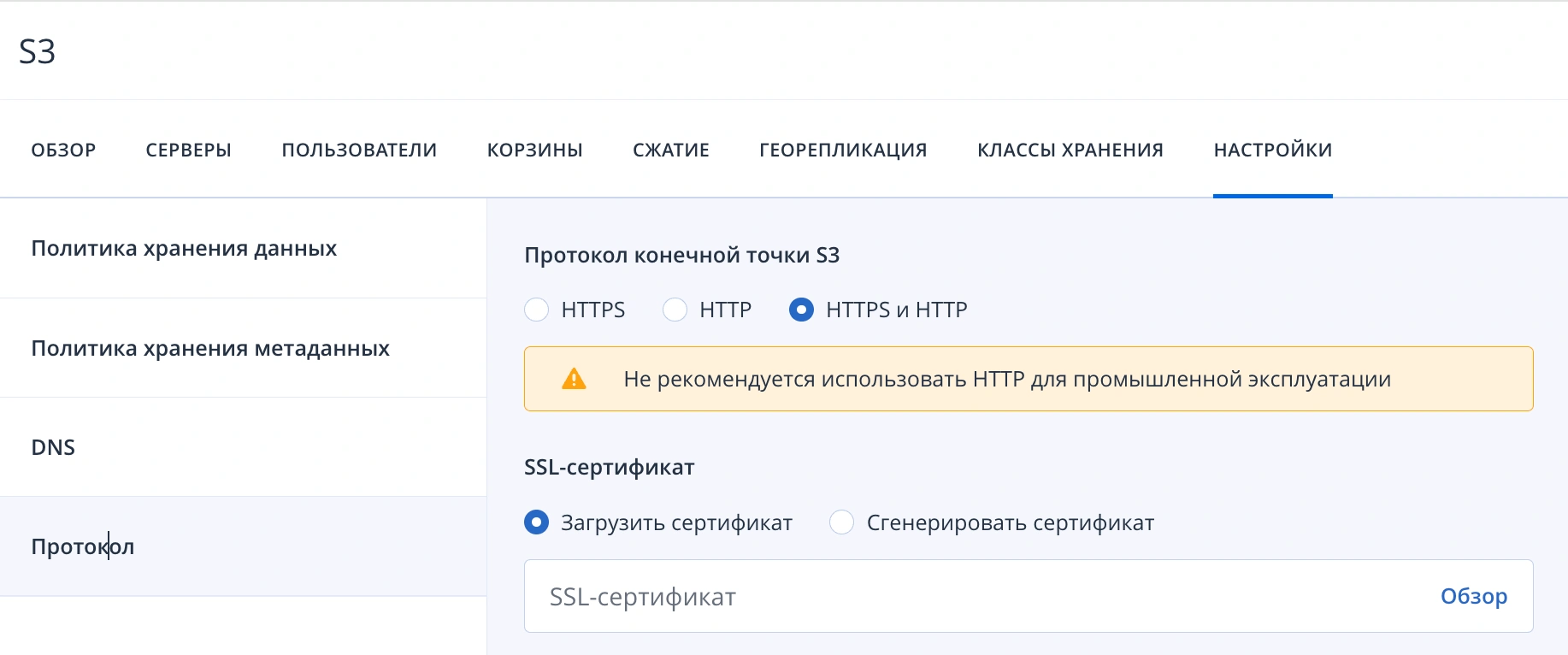The height and width of the screenshot is (655, 1568).
Task: Select the HTTP protocol radio button
Action: pos(675,310)
